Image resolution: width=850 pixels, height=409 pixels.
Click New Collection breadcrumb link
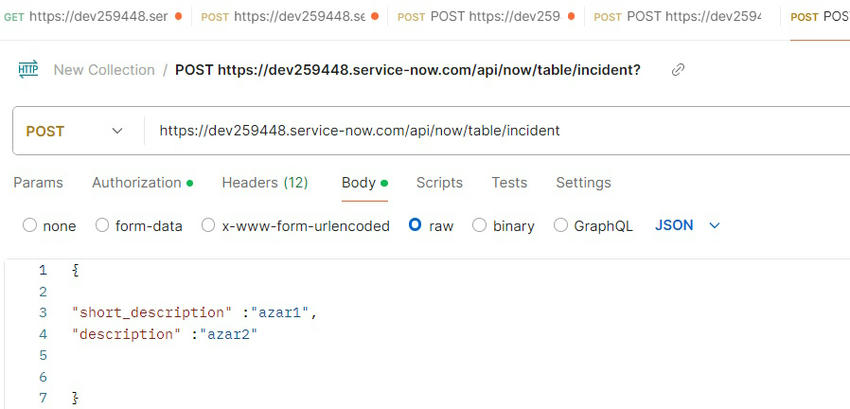click(x=104, y=70)
